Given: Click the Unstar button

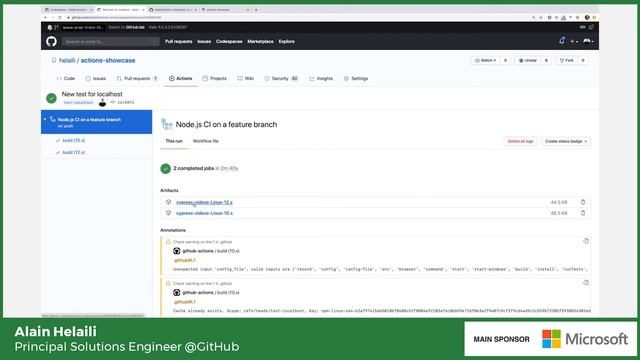Looking at the screenshot, I should point(528,60).
